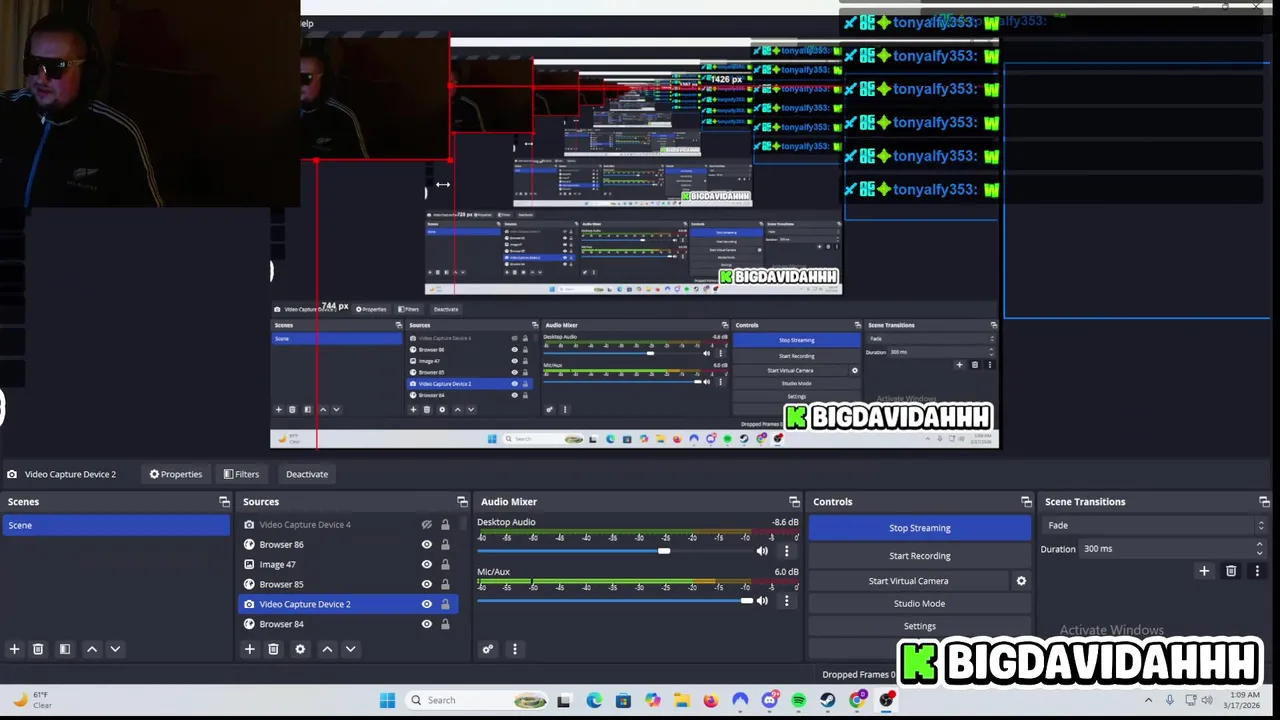The width and height of the screenshot is (1280, 720).
Task: Open Settings in Controls panel
Action: coord(920,627)
